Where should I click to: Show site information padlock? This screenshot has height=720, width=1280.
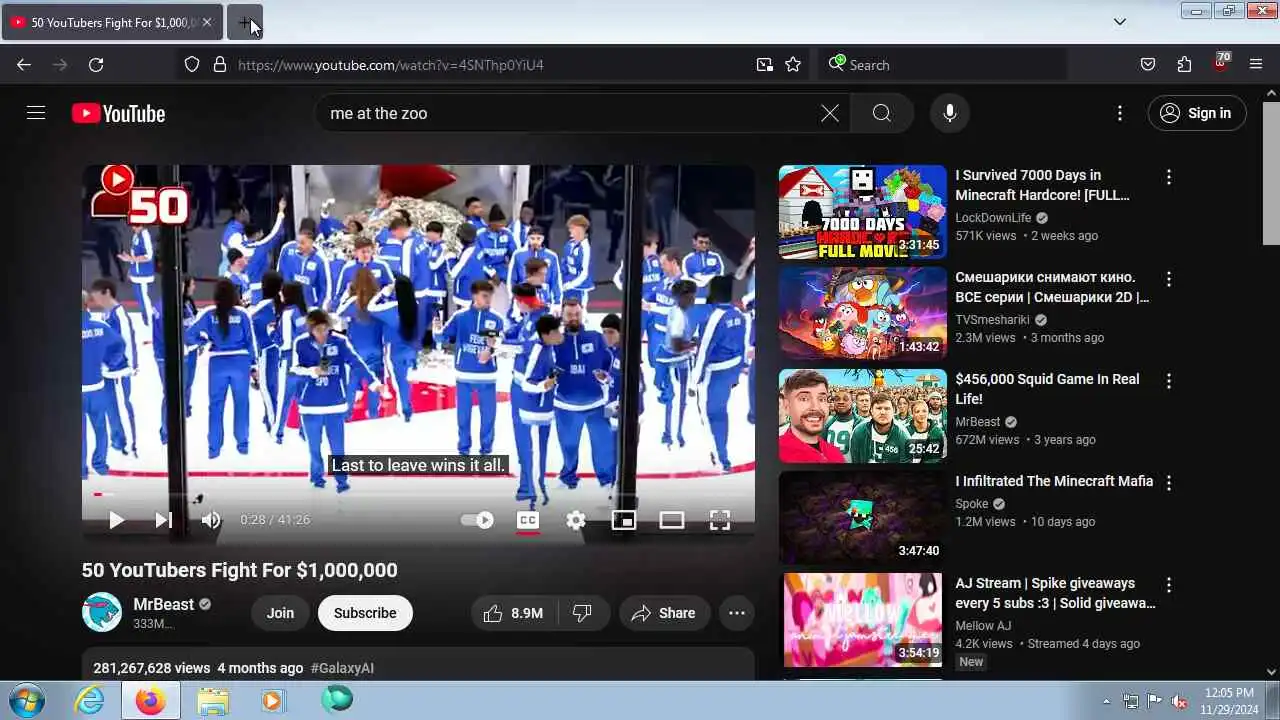click(220, 65)
